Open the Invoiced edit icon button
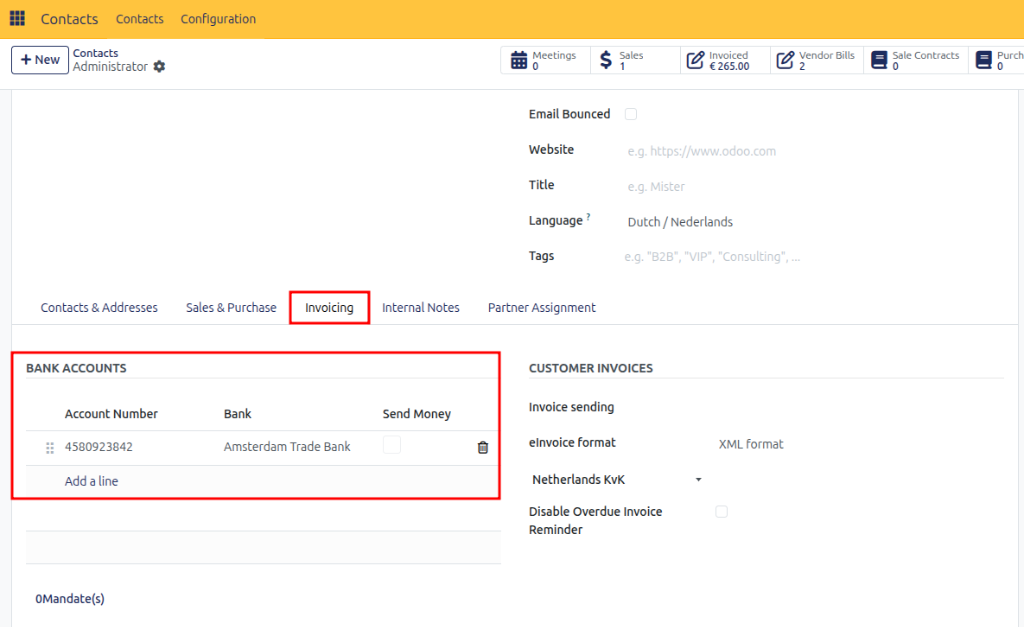Screen dimensions: 1024x627 pyautogui.click(x=696, y=60)
